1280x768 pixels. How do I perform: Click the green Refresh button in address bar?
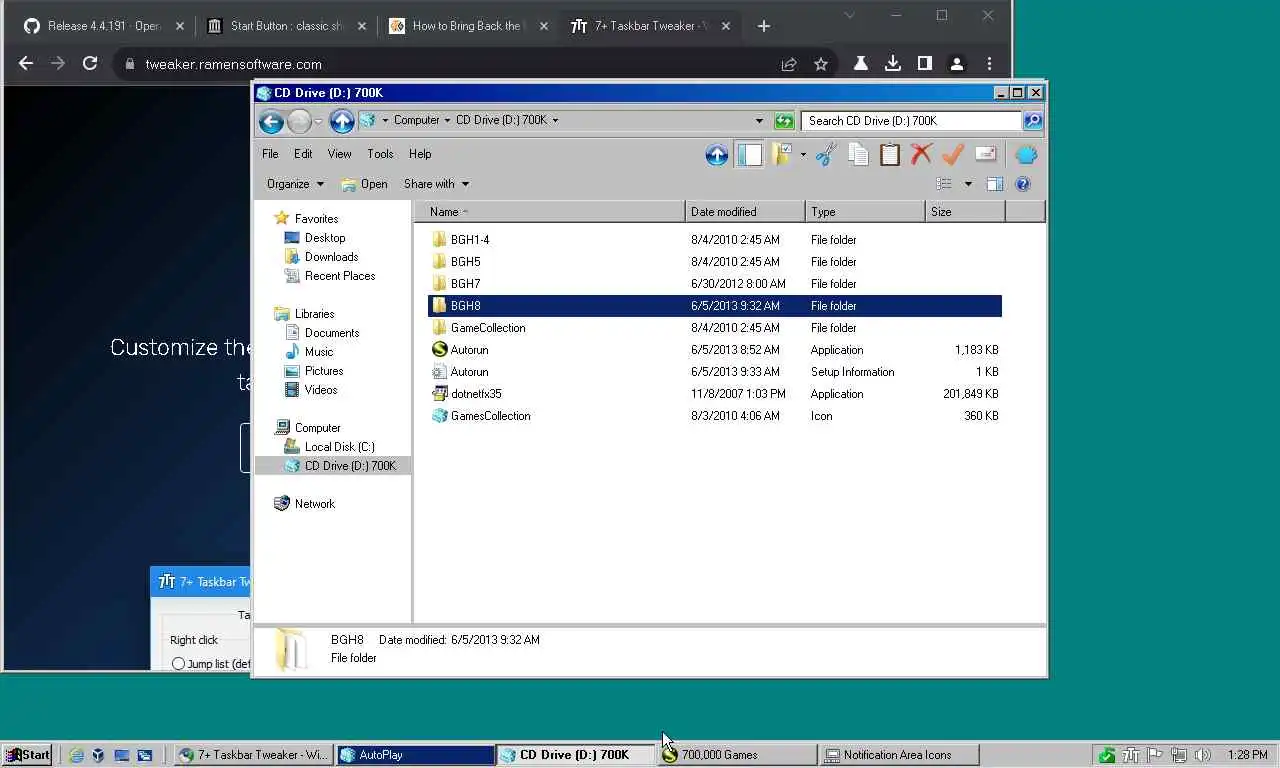(x=784, y=121)
